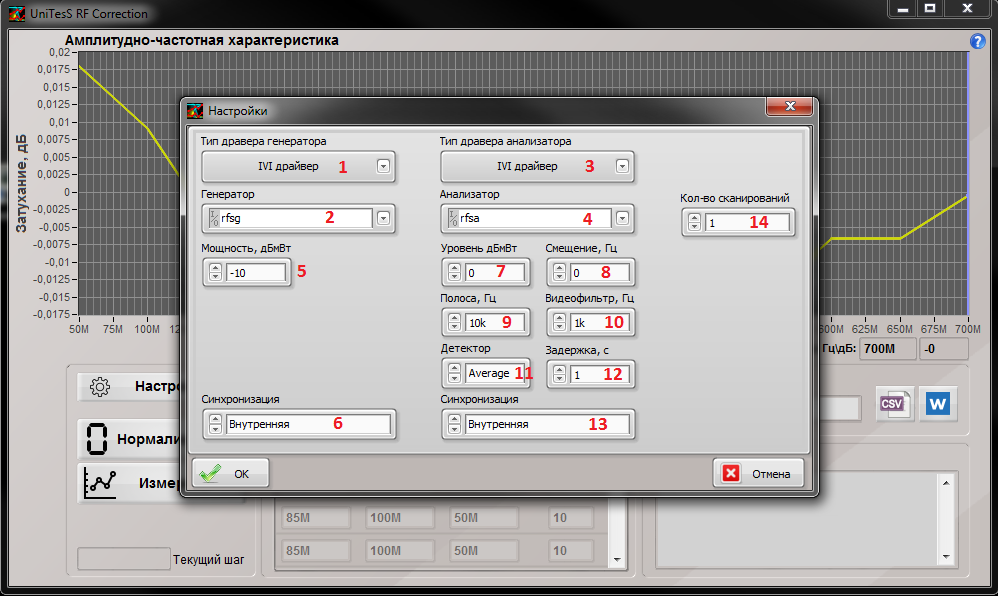Click the green checkmark OK button
The width and height of the screenshot is (998, 596).
coord(230,474)
